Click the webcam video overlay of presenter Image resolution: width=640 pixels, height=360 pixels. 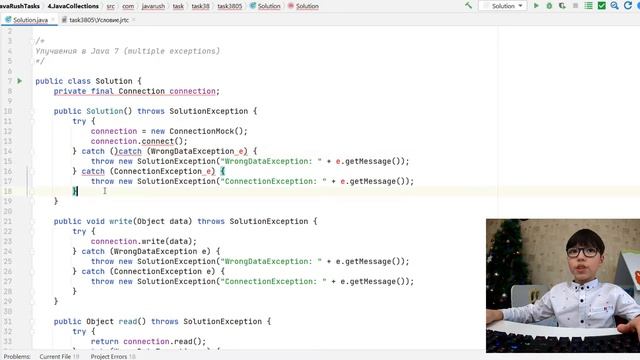point(563,286)
